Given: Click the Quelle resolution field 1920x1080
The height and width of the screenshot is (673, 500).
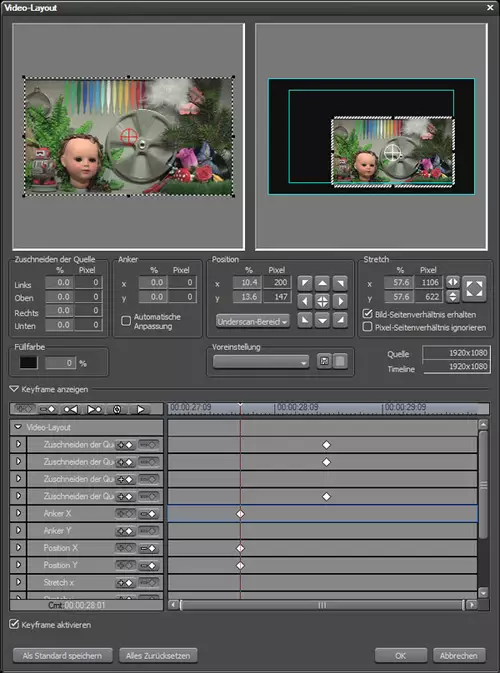Looking at the screenshot, I should pos(456,353).
